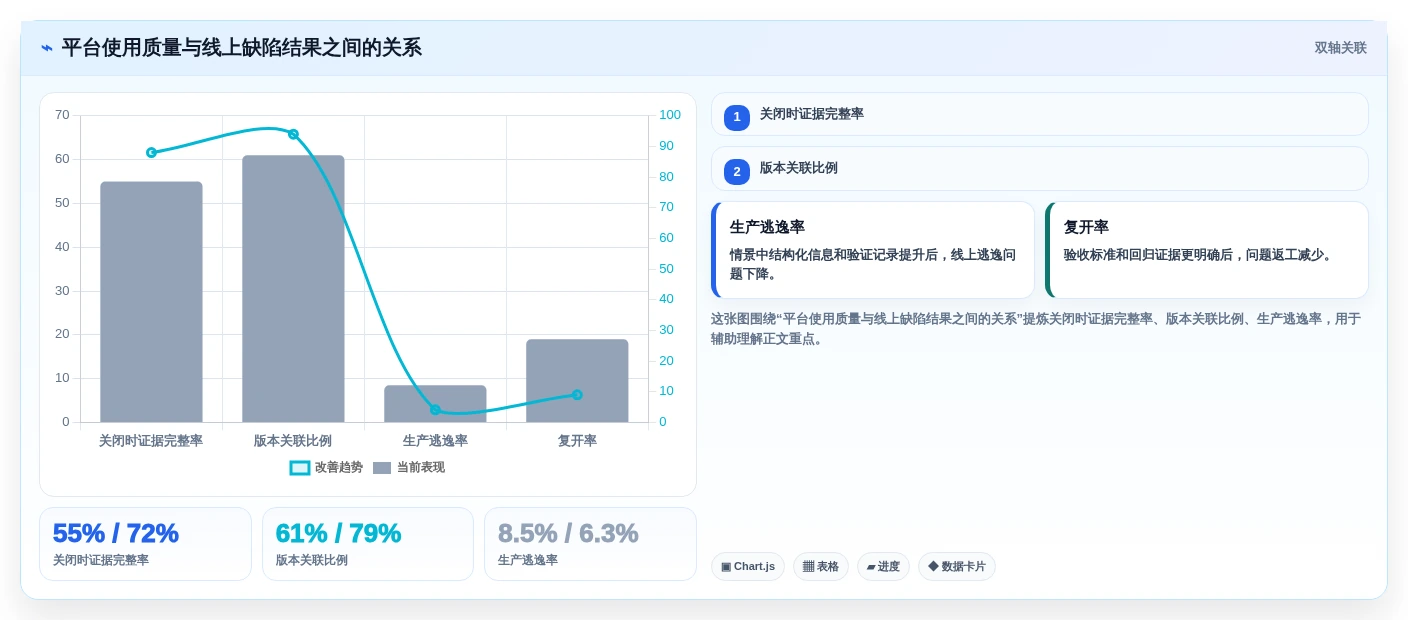Click the 生产逃逸率 bar in chart
1408x620 pixels.
pos(435,404)
